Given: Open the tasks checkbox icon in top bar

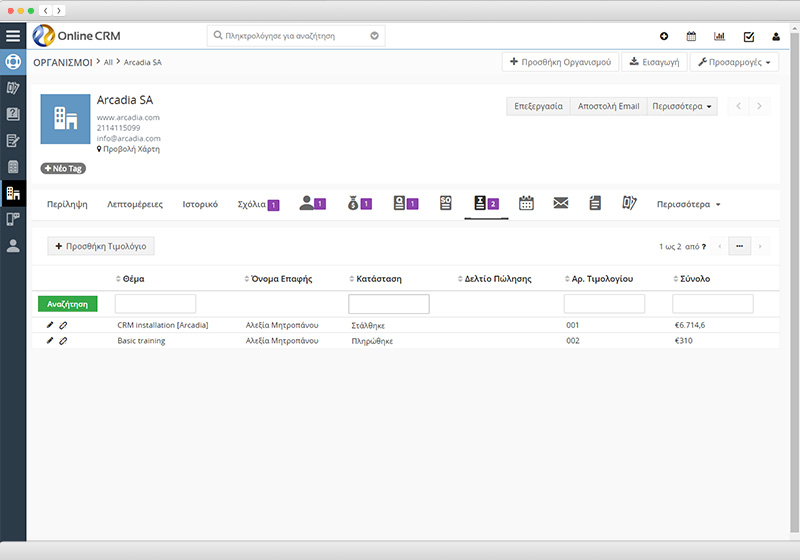Looking at the screenshot, I should (x=749, y=36).
